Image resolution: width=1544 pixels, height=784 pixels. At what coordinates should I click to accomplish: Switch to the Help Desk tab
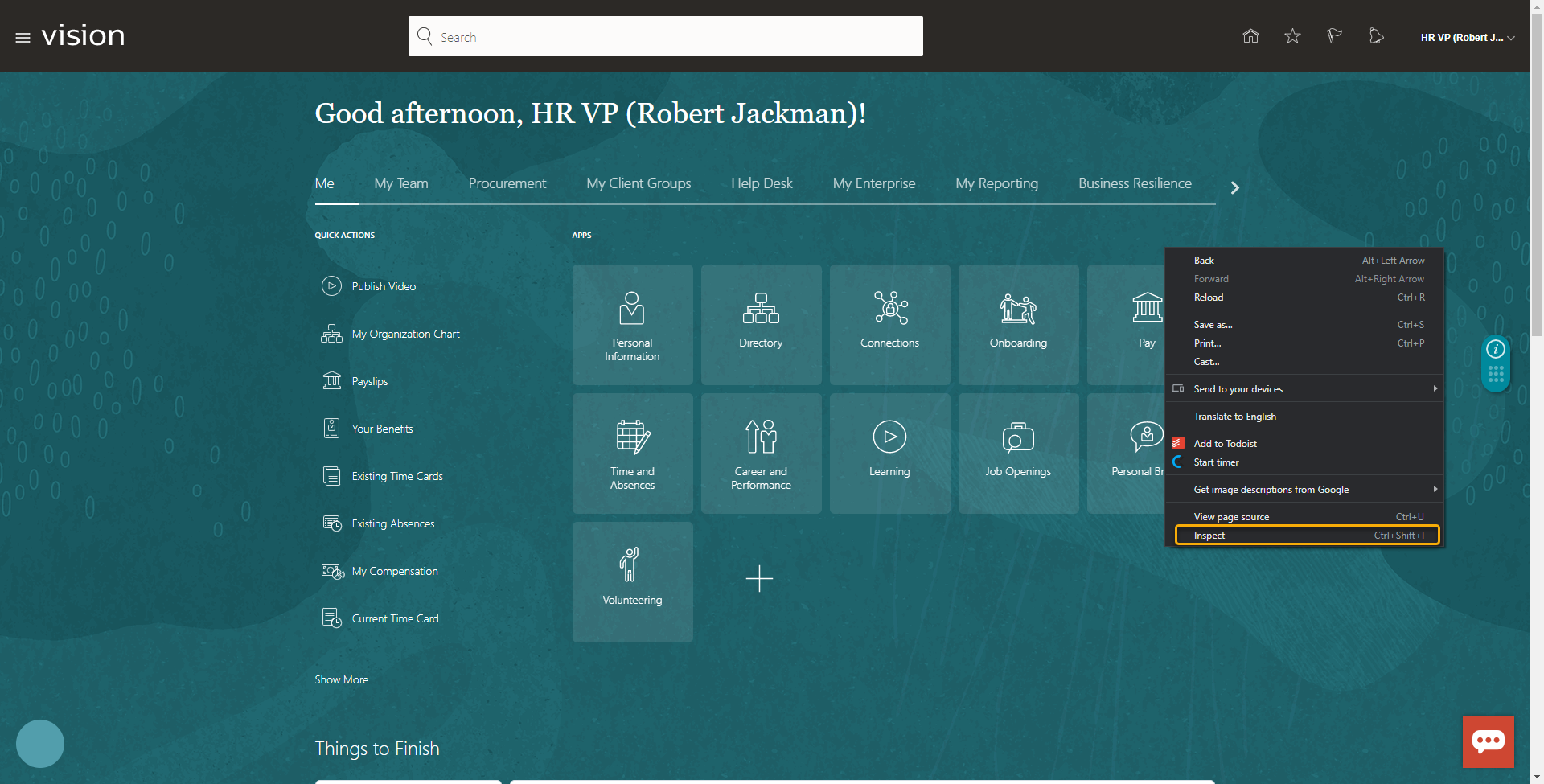[x=762, y=183]
